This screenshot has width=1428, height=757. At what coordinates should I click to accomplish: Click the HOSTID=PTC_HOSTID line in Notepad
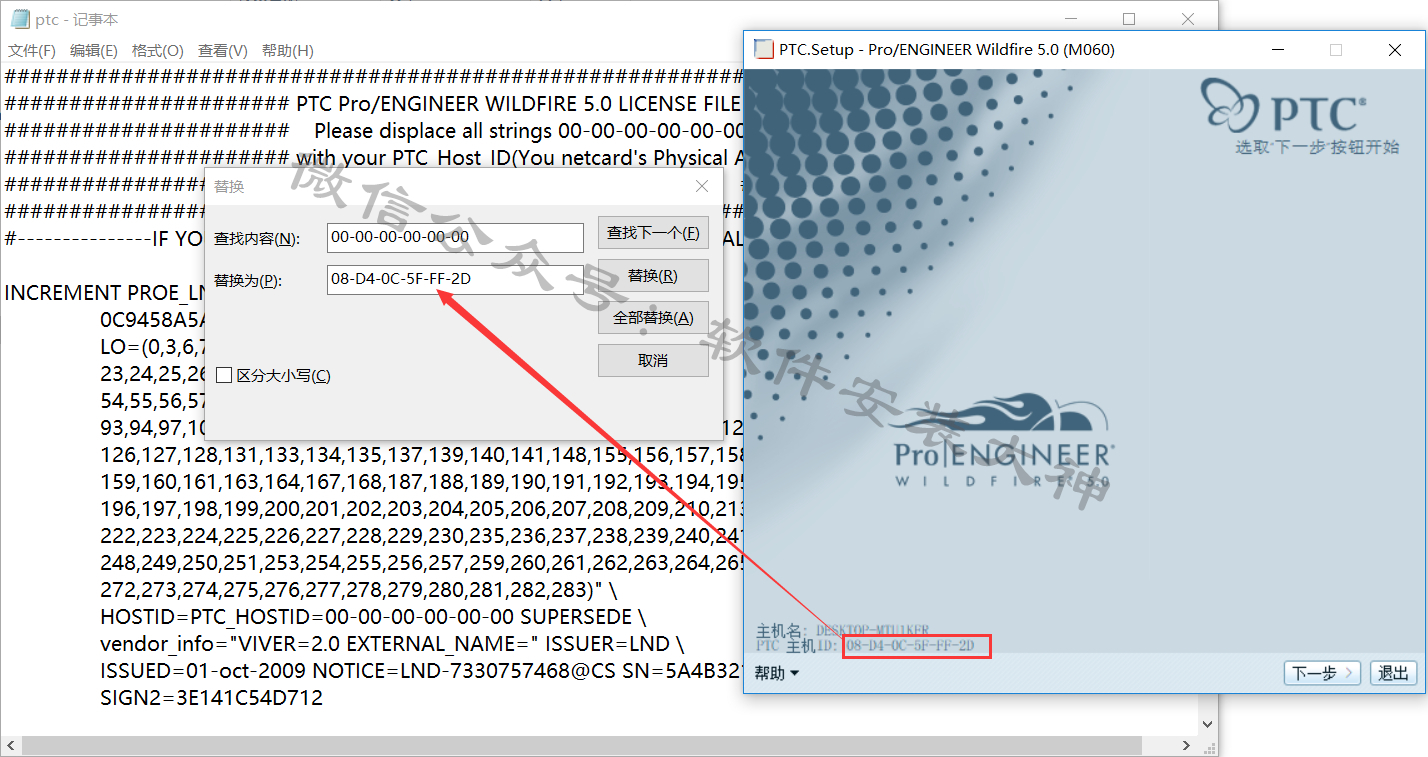373,617
